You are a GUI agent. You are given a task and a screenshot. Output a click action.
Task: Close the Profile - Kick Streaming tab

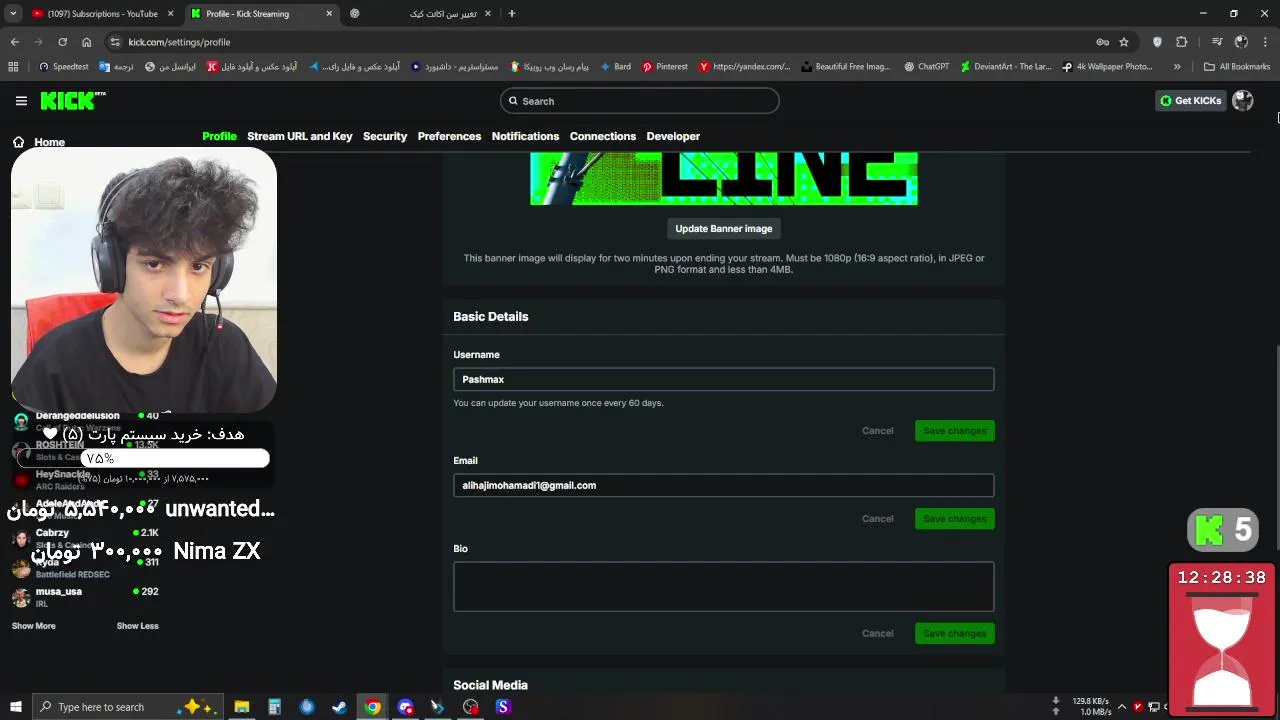[330, 14]
